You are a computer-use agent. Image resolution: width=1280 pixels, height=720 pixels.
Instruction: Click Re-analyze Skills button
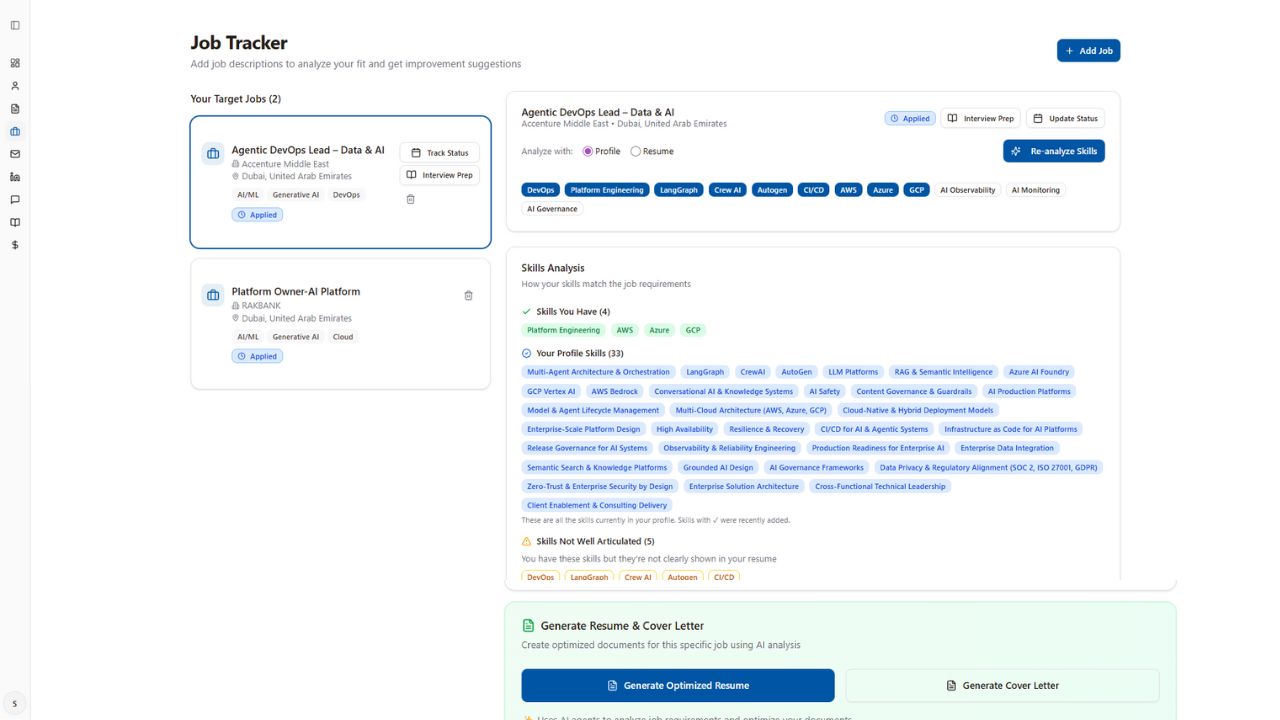pyautogui.click(x=1054, y=151)
